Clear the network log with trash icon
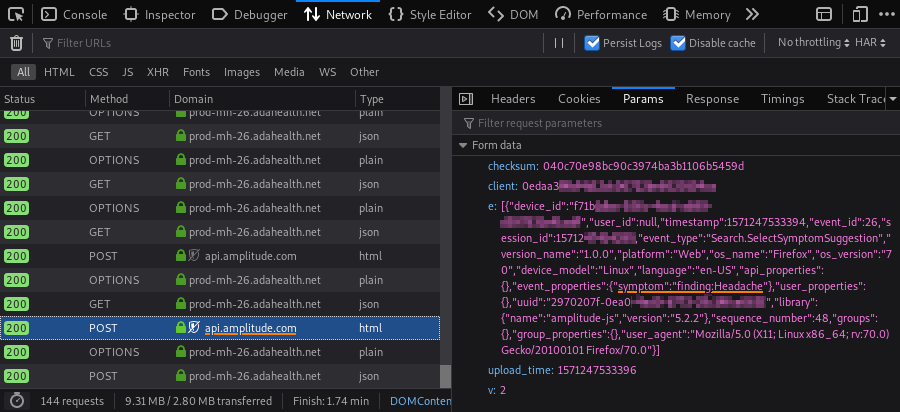 click(x=16, y=43)
